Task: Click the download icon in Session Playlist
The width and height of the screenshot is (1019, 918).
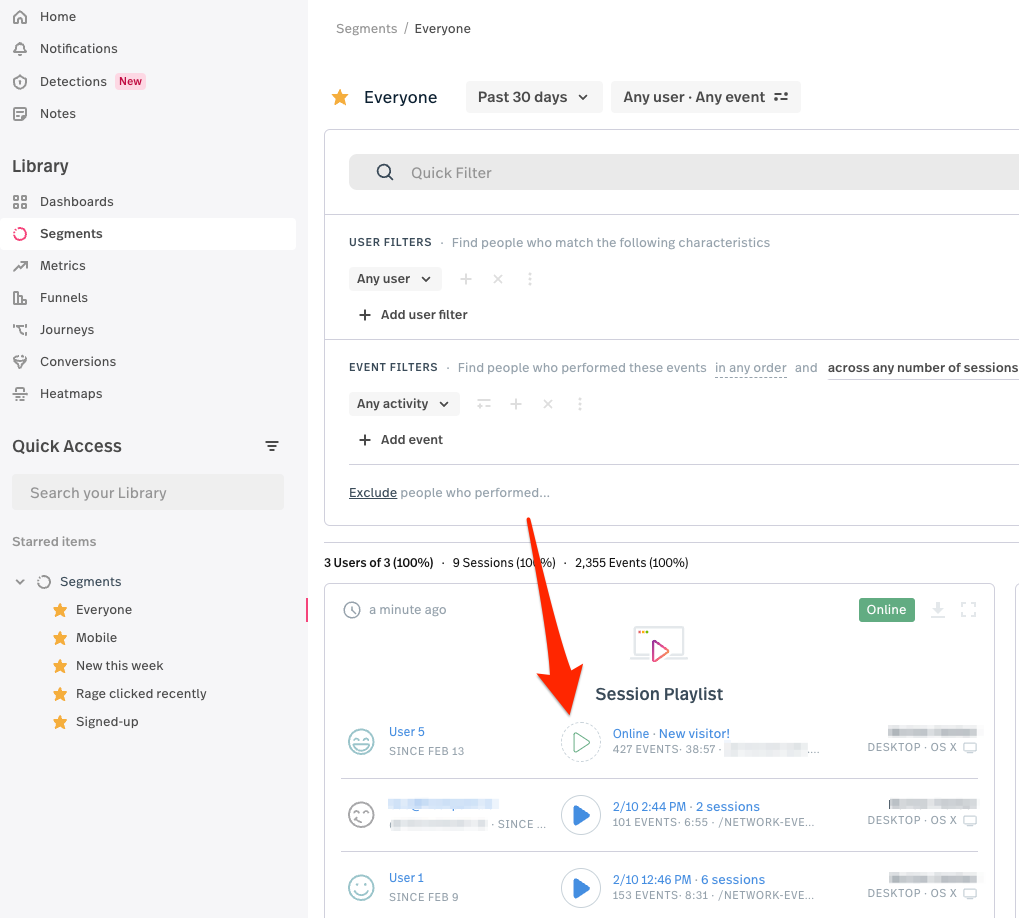Action: (938, 610)
